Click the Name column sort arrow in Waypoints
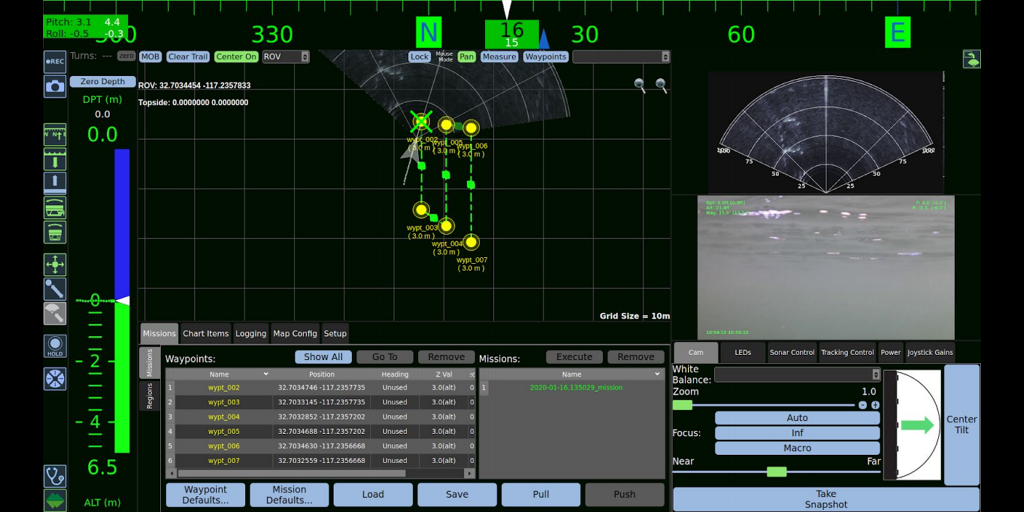The height and width of the screenshot is (512, 1024). point(266,374)
